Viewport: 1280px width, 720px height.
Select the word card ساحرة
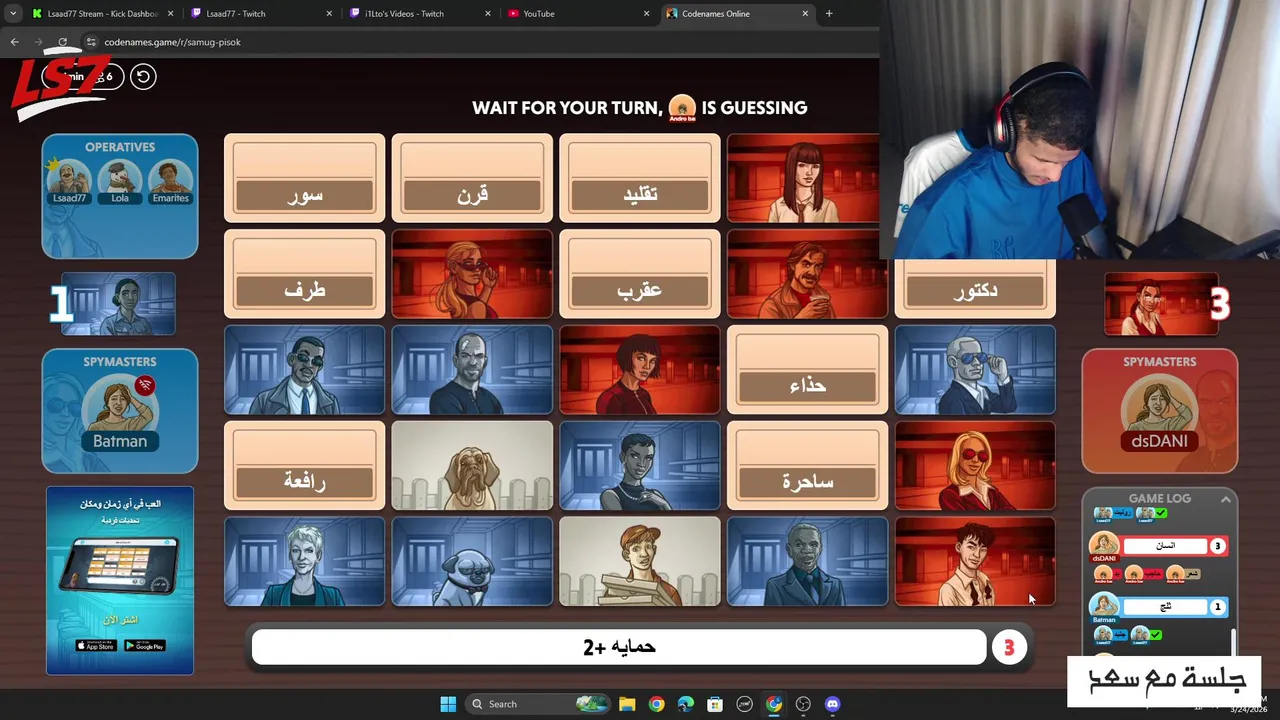tap(807, 466)
